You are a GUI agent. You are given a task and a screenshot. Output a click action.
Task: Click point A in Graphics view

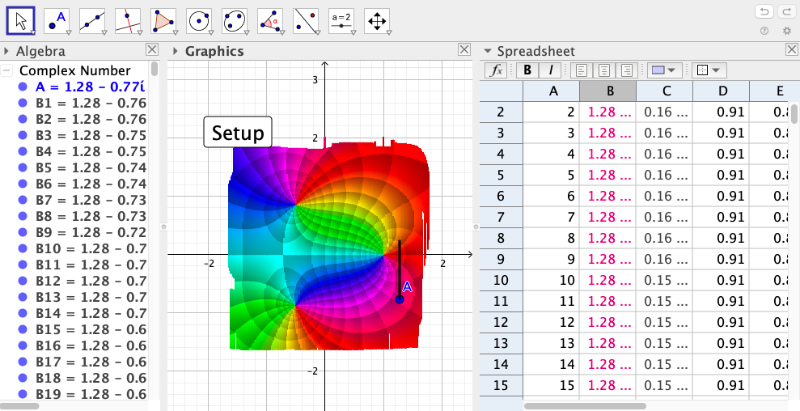(x=399, y=299)
